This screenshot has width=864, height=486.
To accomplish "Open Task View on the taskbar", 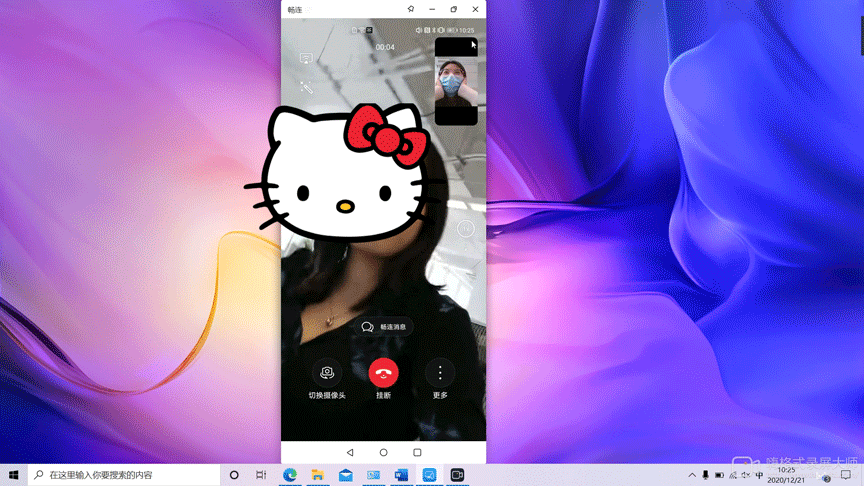I will click(x=261, y=474).
